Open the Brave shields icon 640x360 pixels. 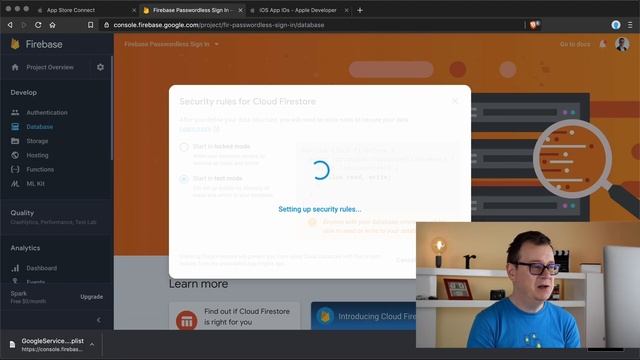coord(534,25)
